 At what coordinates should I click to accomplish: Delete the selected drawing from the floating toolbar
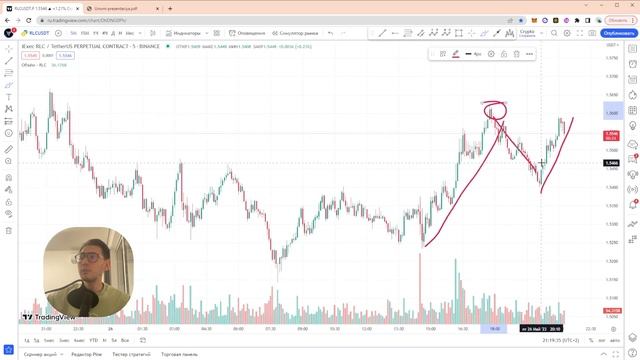click(x=516, y=54)
